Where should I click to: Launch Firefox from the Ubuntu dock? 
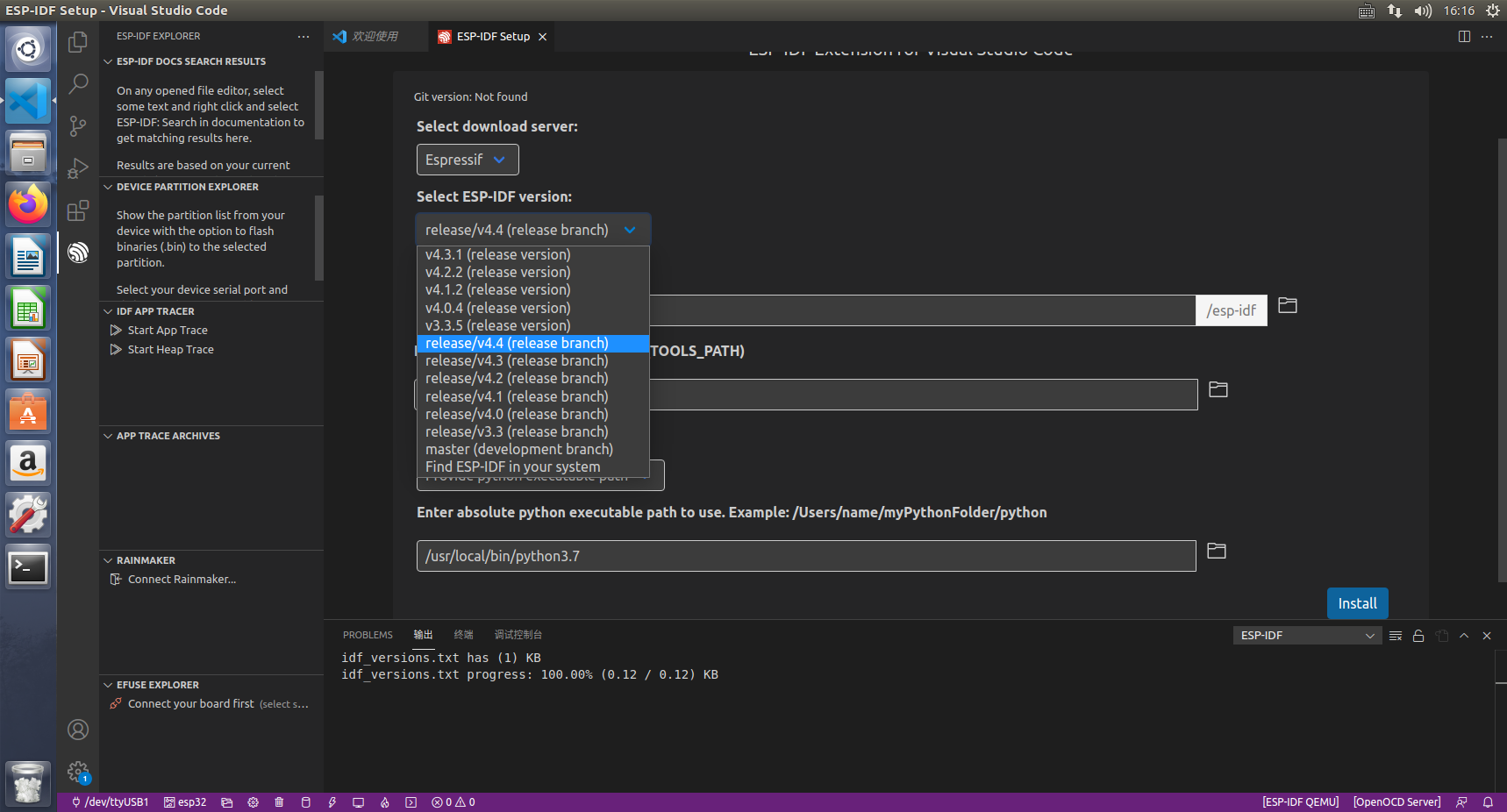click(x=28, y=204)
